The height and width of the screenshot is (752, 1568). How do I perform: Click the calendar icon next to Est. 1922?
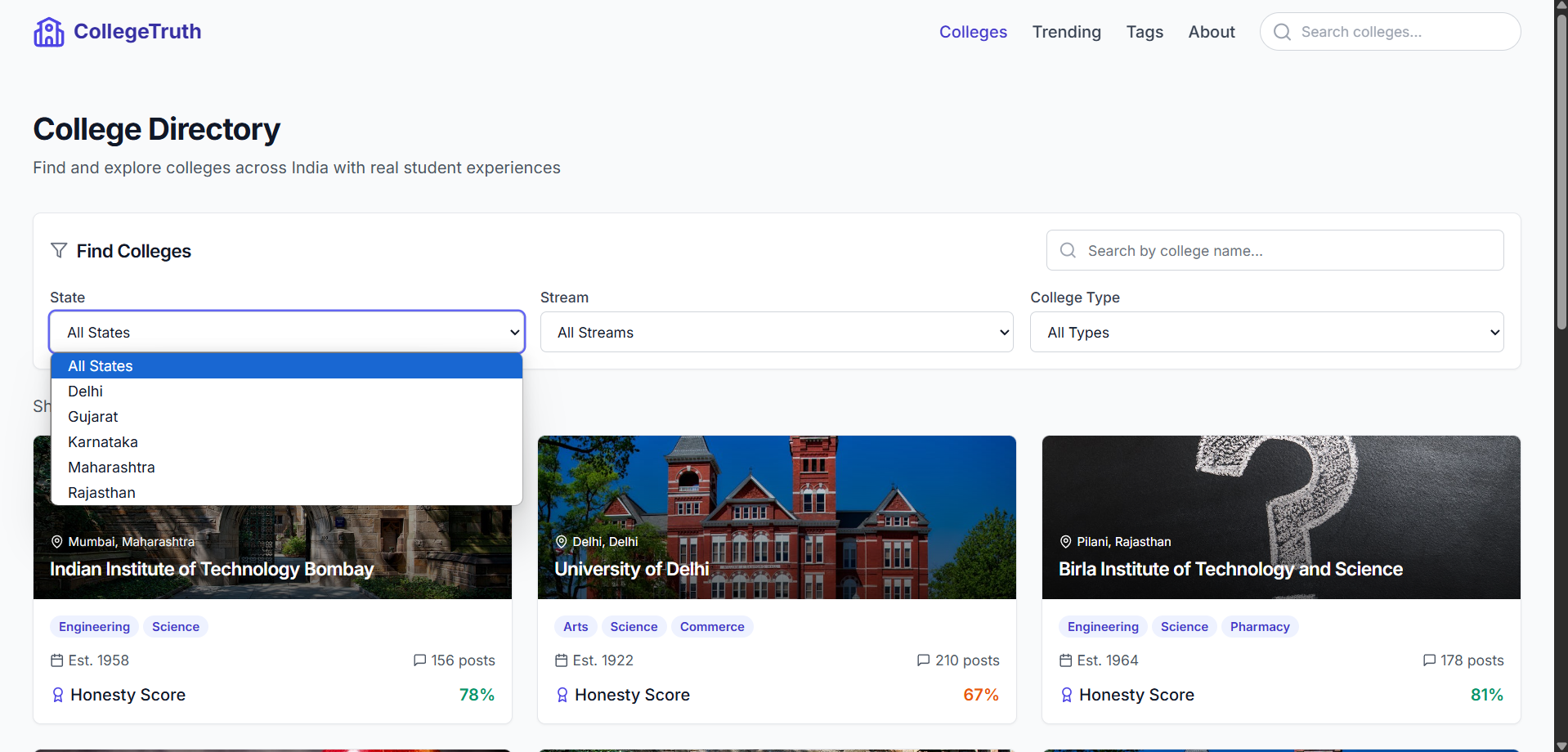point(562,660)
